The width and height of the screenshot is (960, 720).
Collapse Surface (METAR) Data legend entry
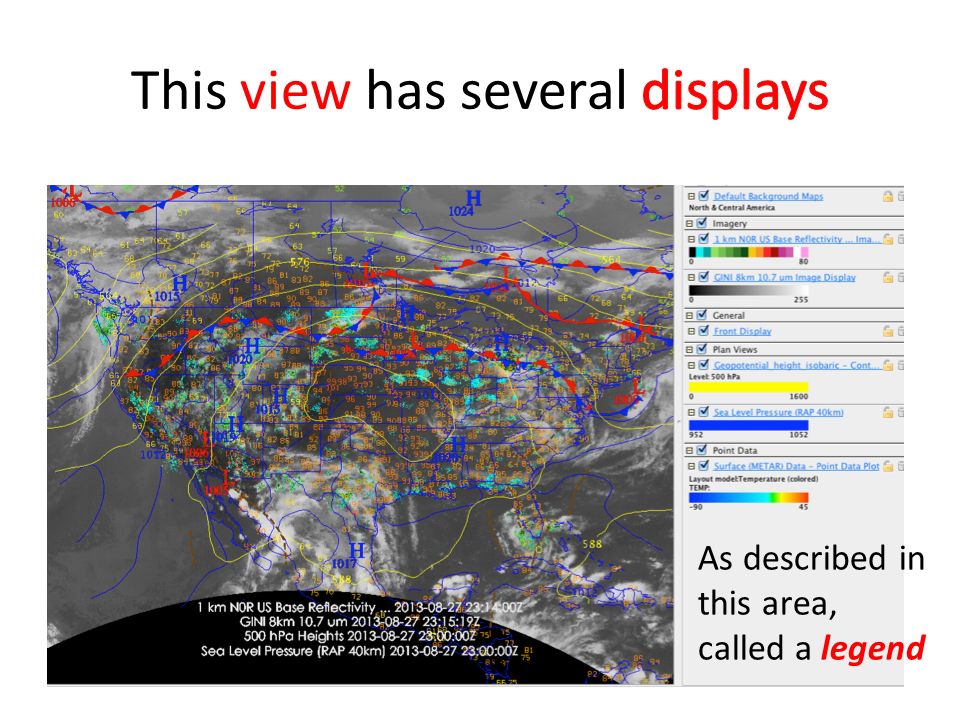coord(691,467)
